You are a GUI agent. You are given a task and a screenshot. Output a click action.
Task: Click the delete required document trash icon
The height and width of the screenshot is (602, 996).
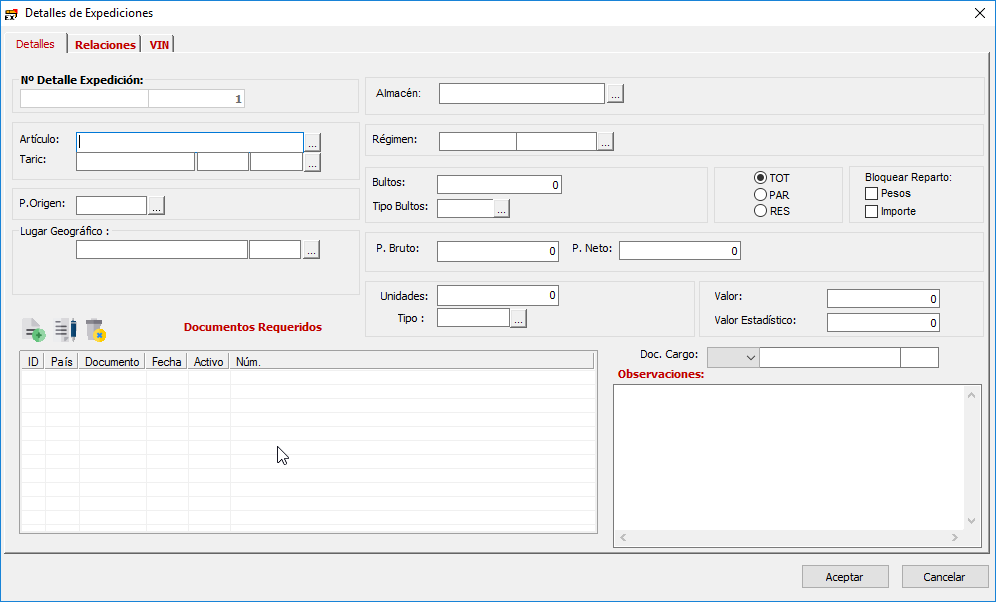click(96, 330)
